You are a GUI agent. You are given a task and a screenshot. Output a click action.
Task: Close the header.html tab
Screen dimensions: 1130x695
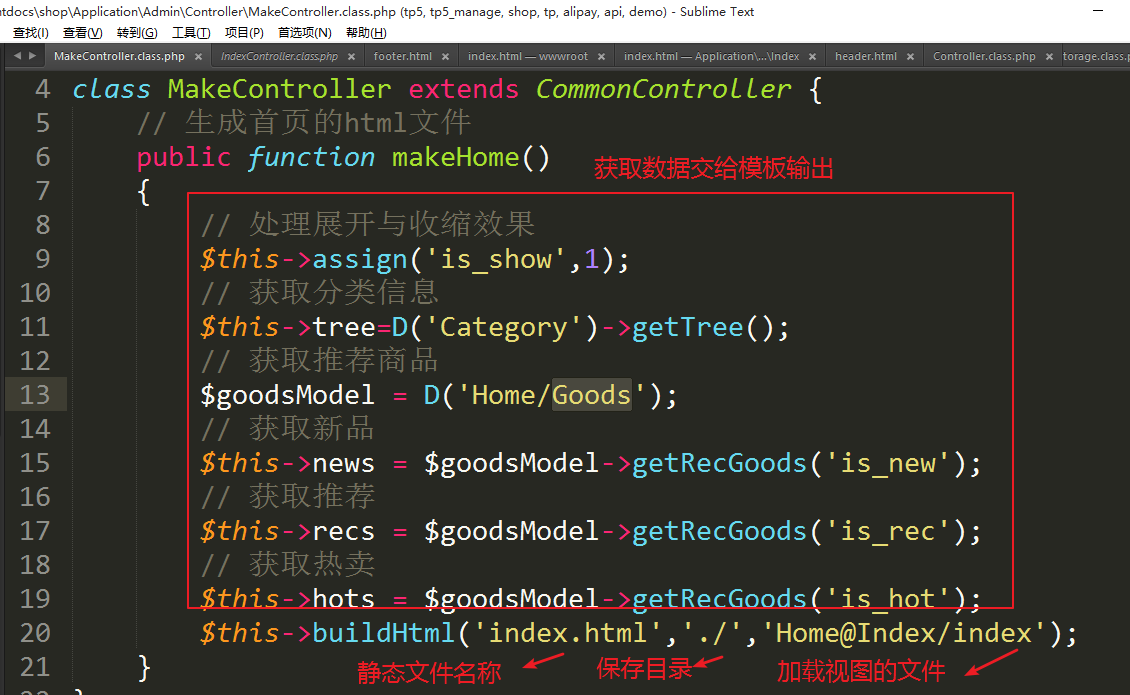909,57
